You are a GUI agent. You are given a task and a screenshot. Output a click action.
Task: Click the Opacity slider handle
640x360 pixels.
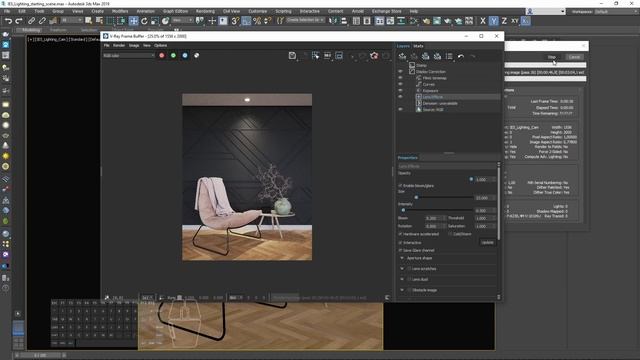point(471,179)
